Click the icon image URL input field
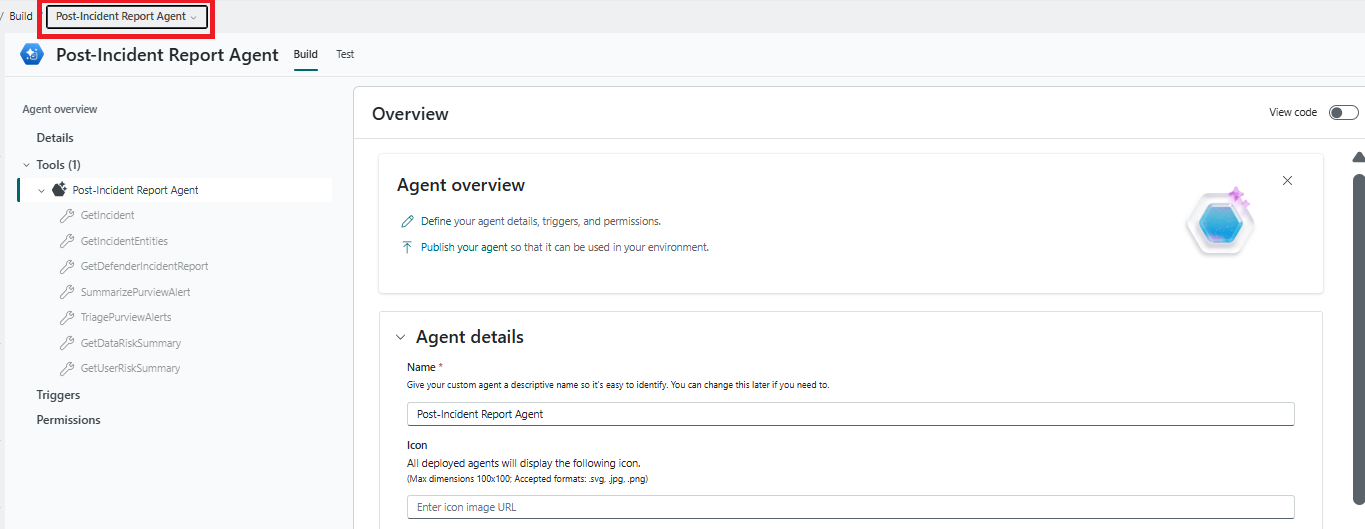 click(x=850, y=507)
